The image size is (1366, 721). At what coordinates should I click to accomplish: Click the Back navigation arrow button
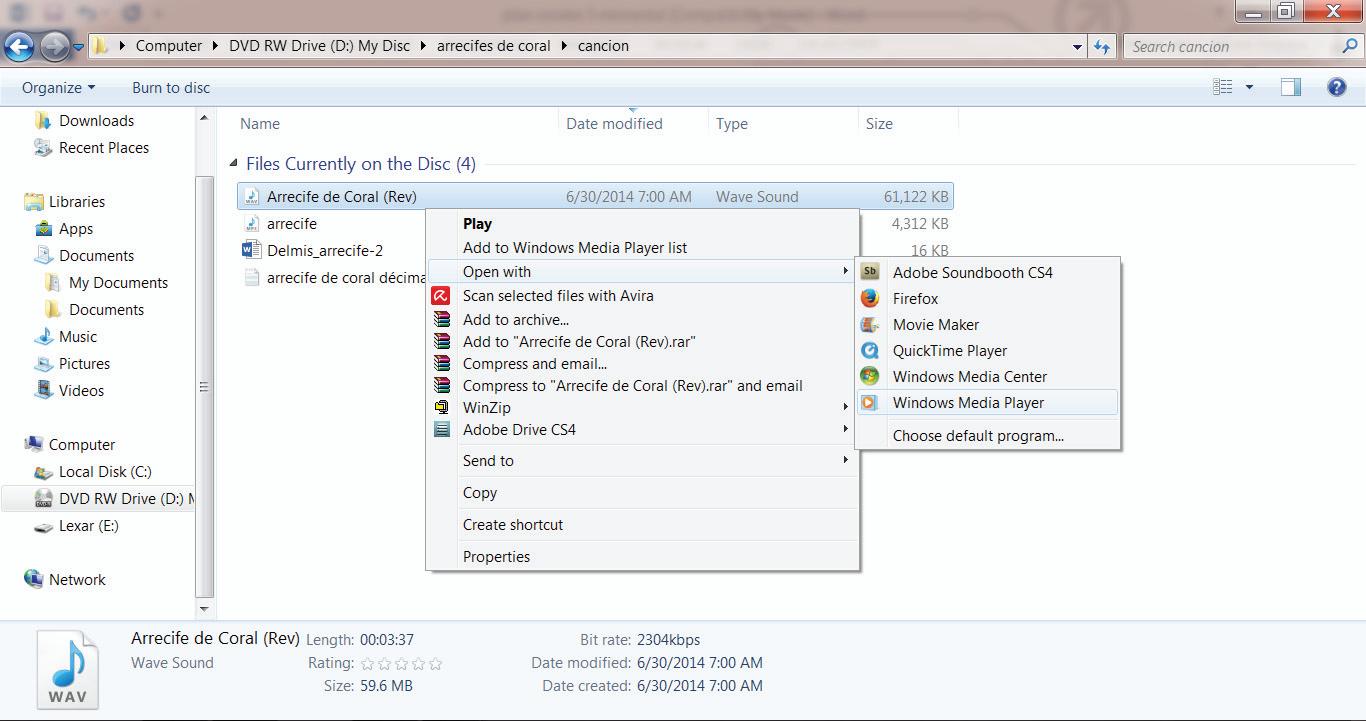[19, 46]
